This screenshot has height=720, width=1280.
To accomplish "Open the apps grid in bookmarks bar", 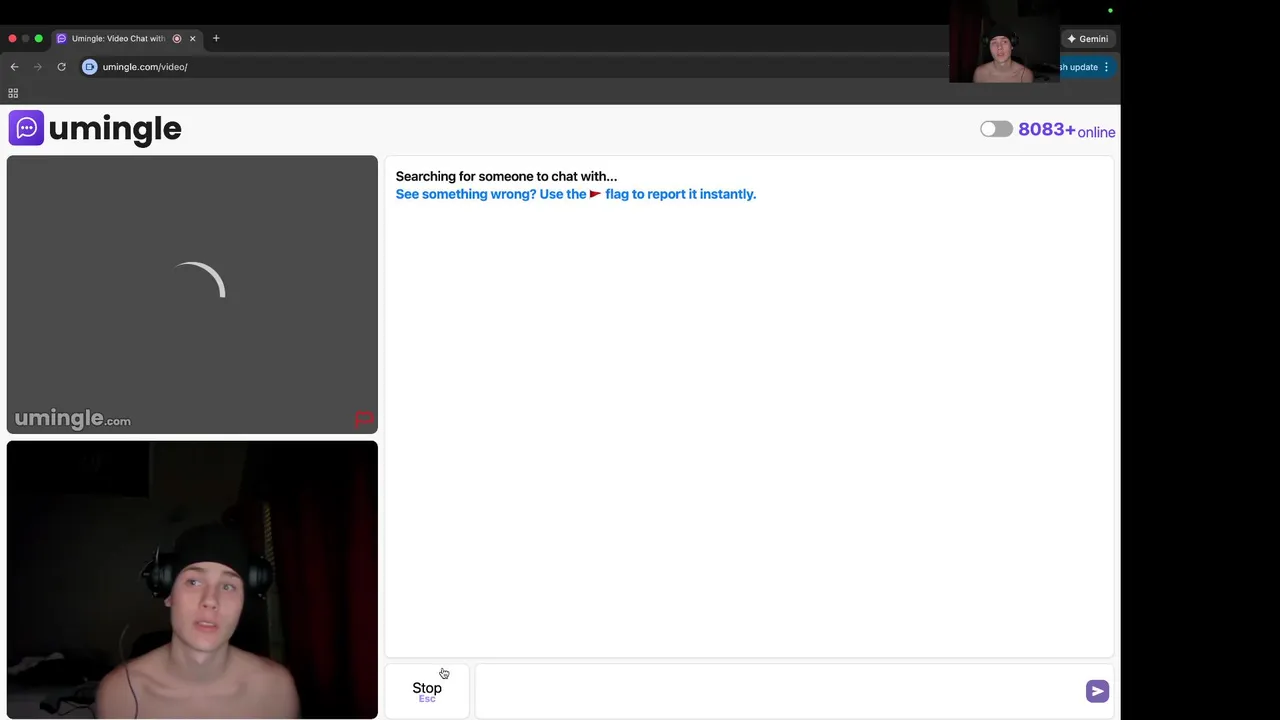I will click(x=13, y=93).
